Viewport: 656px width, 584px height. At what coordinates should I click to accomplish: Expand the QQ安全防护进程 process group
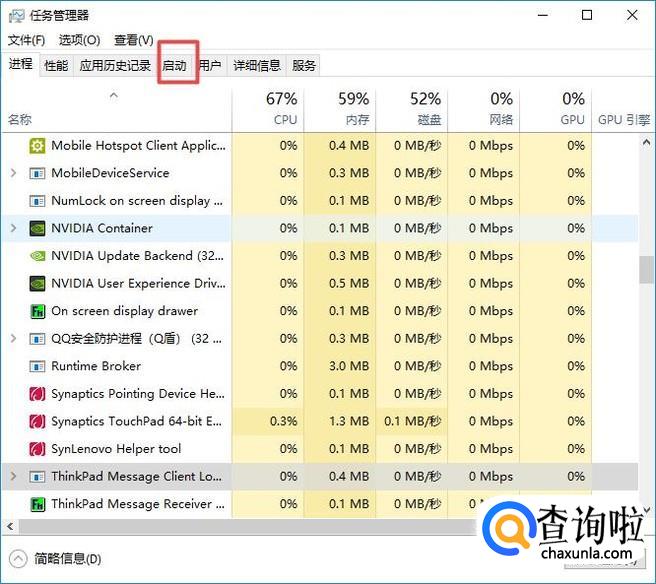[x=13, y=338]
